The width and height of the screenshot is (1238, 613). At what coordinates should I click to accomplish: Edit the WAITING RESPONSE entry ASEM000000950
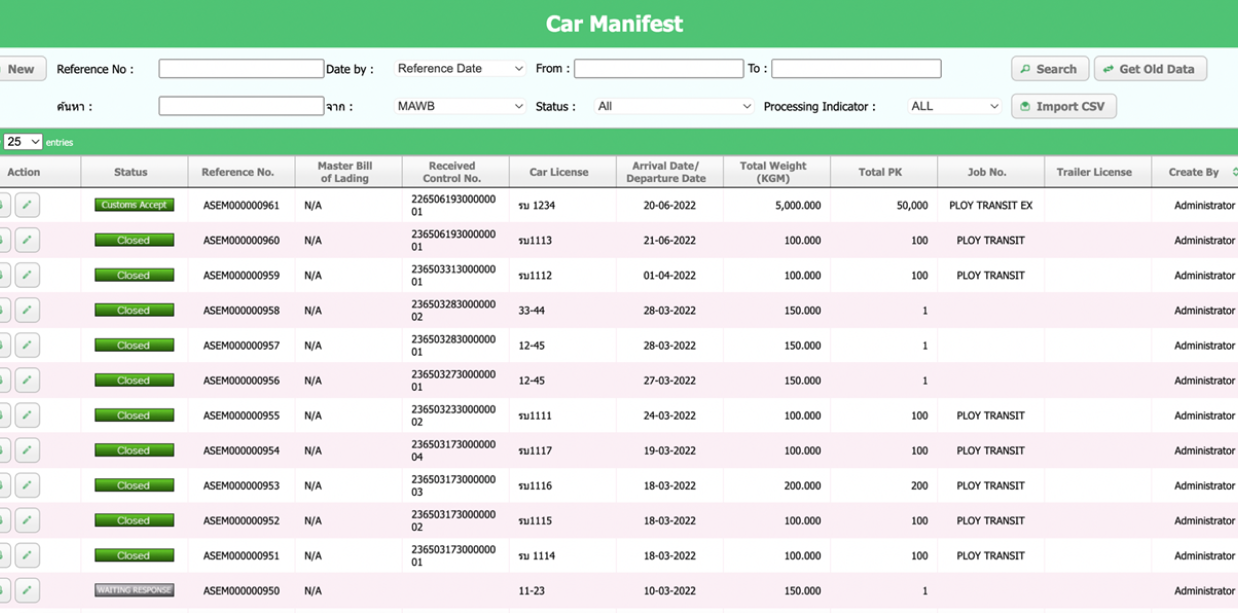pos(27,590)
